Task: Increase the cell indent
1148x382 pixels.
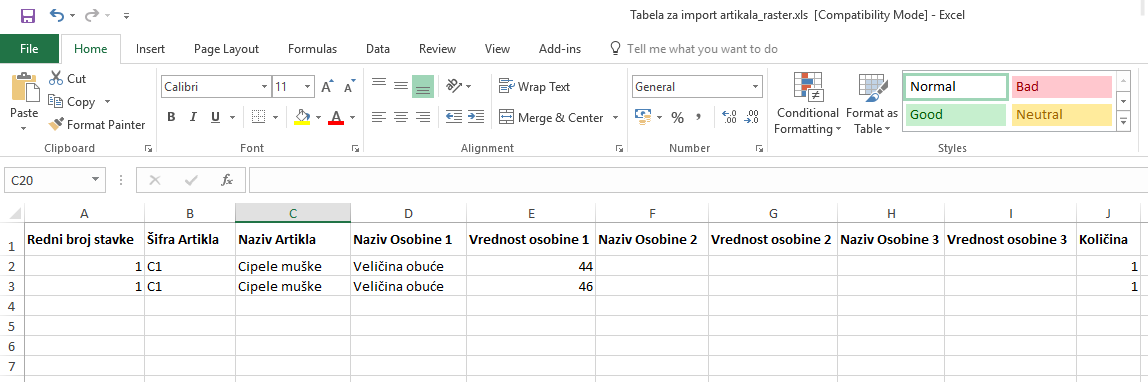Action: (477, 117)
